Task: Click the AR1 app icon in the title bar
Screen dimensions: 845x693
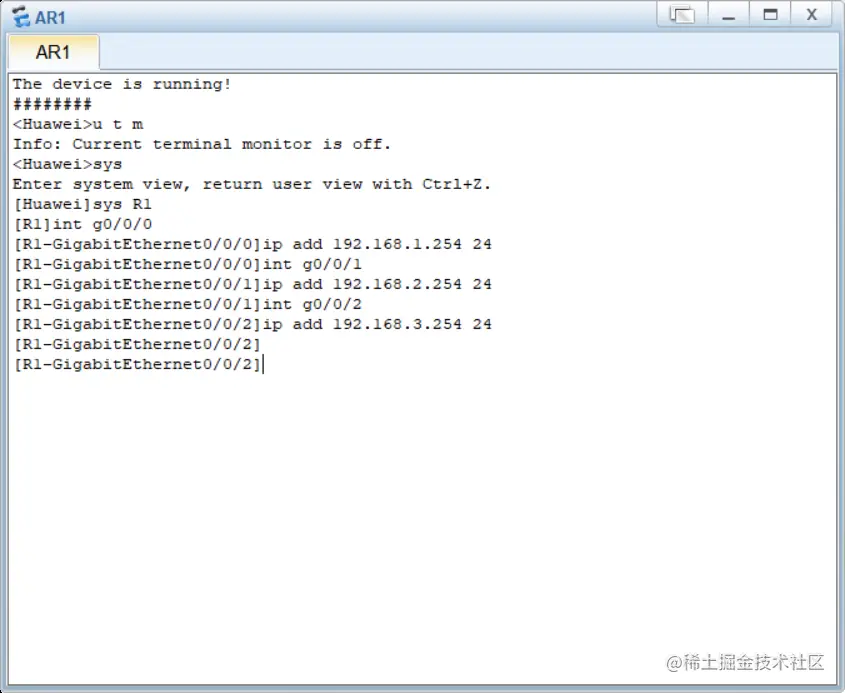Action: point(21,17)
